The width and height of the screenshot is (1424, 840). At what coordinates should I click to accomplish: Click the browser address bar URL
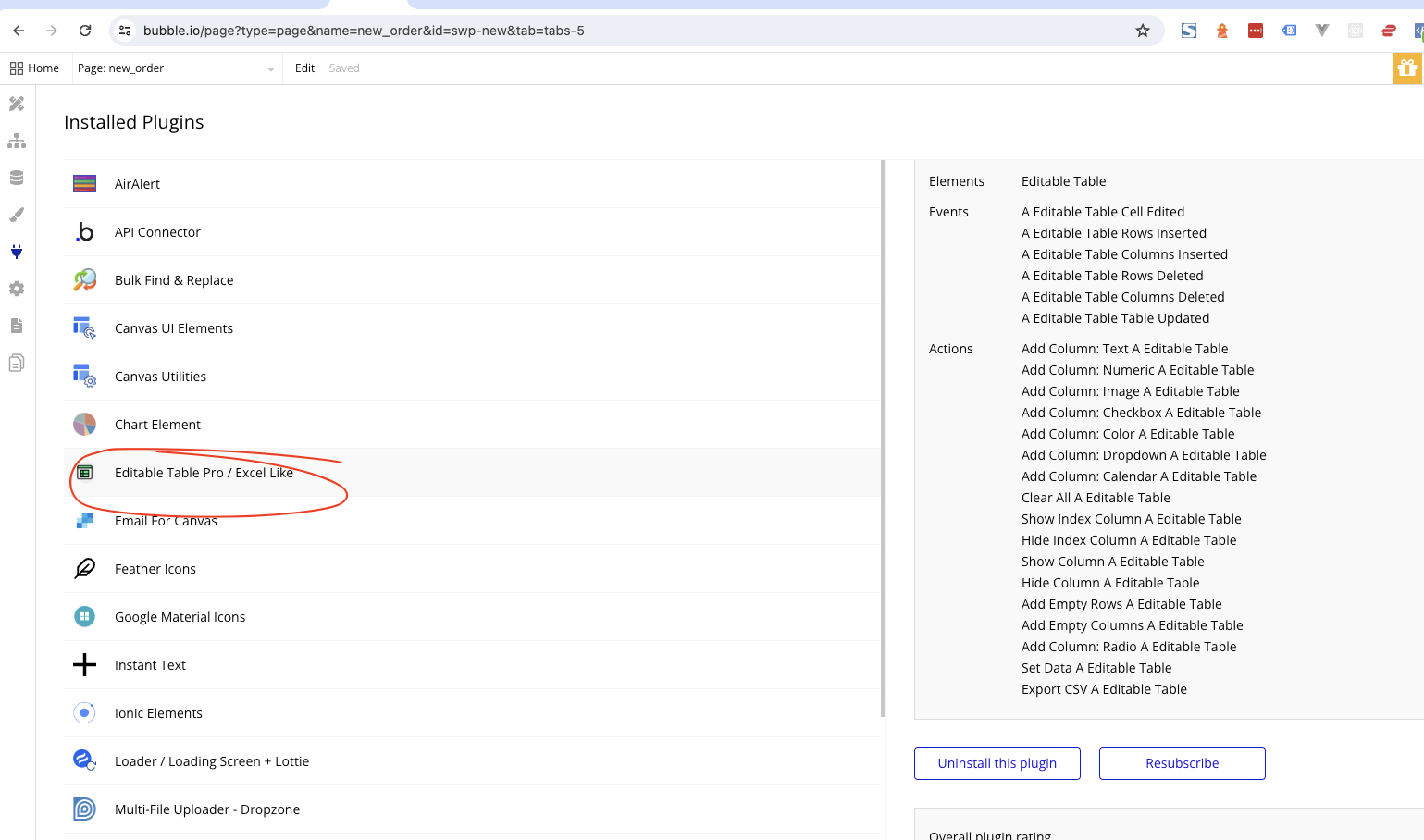pos(364,31)
